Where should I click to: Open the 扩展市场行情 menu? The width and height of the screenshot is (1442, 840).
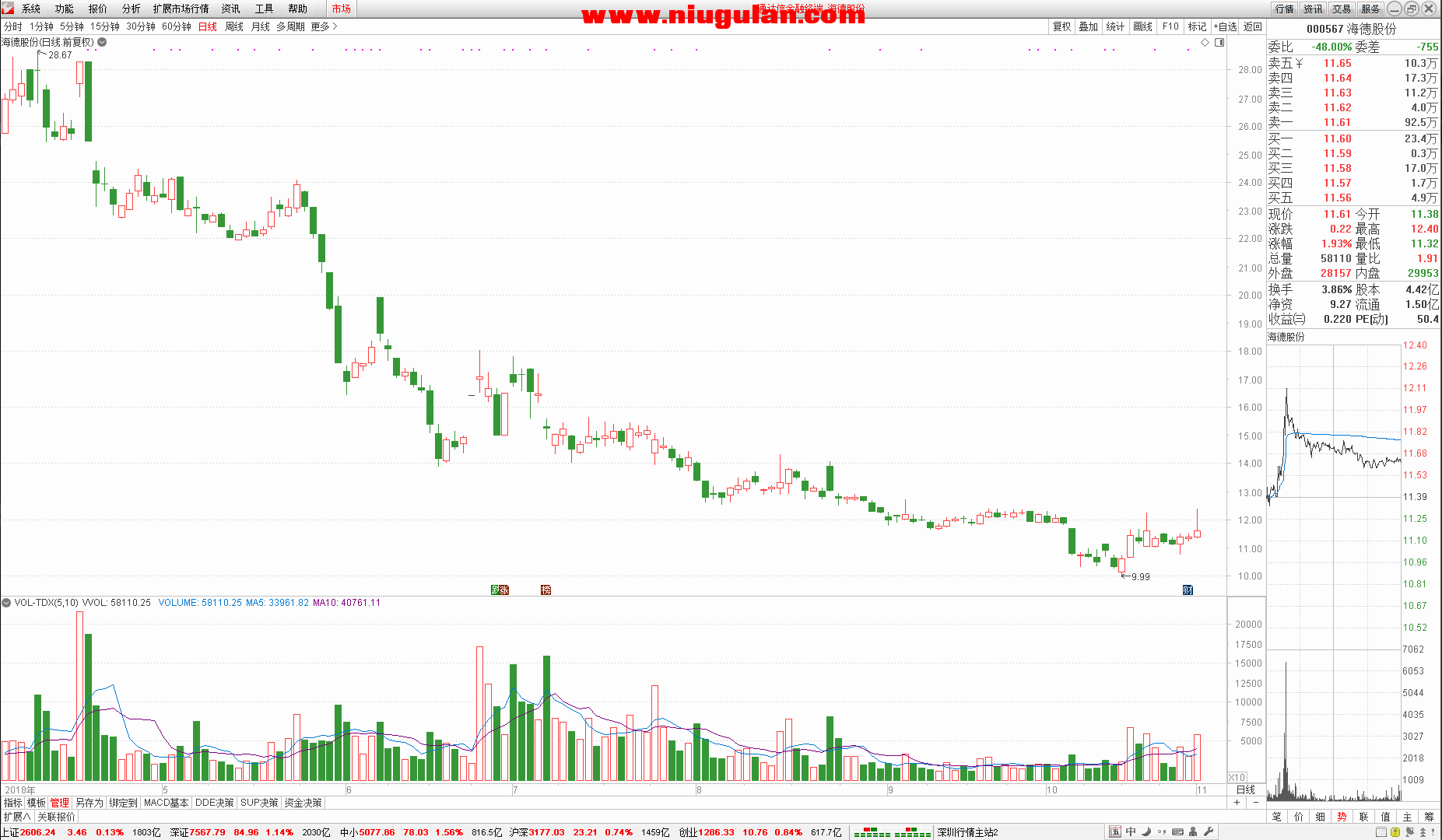coord(181,9)
